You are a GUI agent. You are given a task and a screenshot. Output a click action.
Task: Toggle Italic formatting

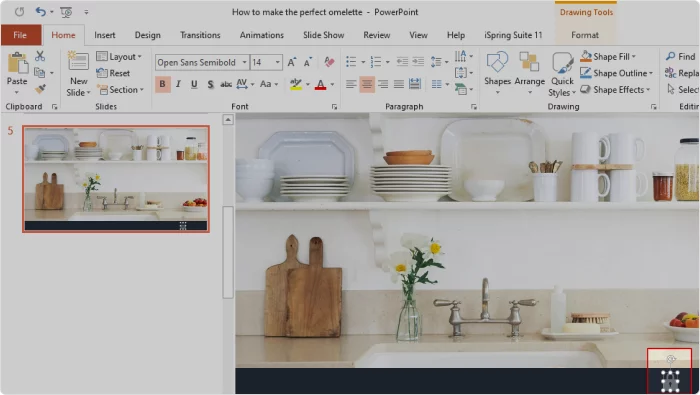178,84
